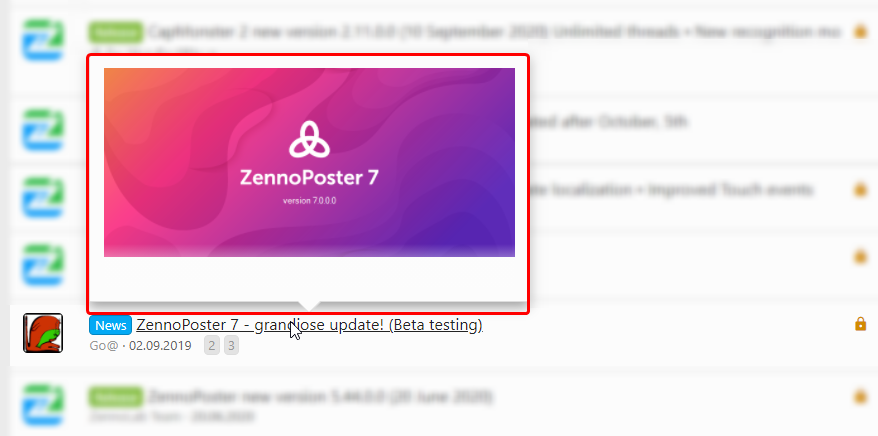This screenshot has width=878, height=436.
Task: Click avatar beside ZennoPoster 5.44.0.0 thread
Action: pos(43,405)
